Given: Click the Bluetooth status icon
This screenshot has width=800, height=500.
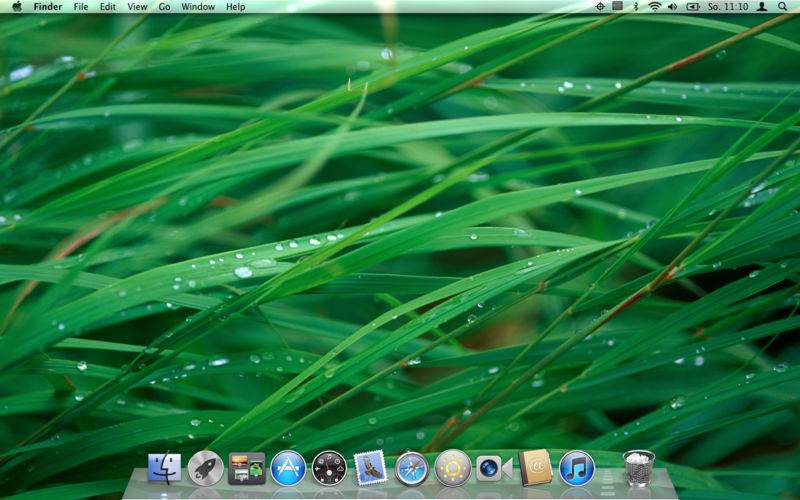Looking at the screenshot, I should 636,7.
